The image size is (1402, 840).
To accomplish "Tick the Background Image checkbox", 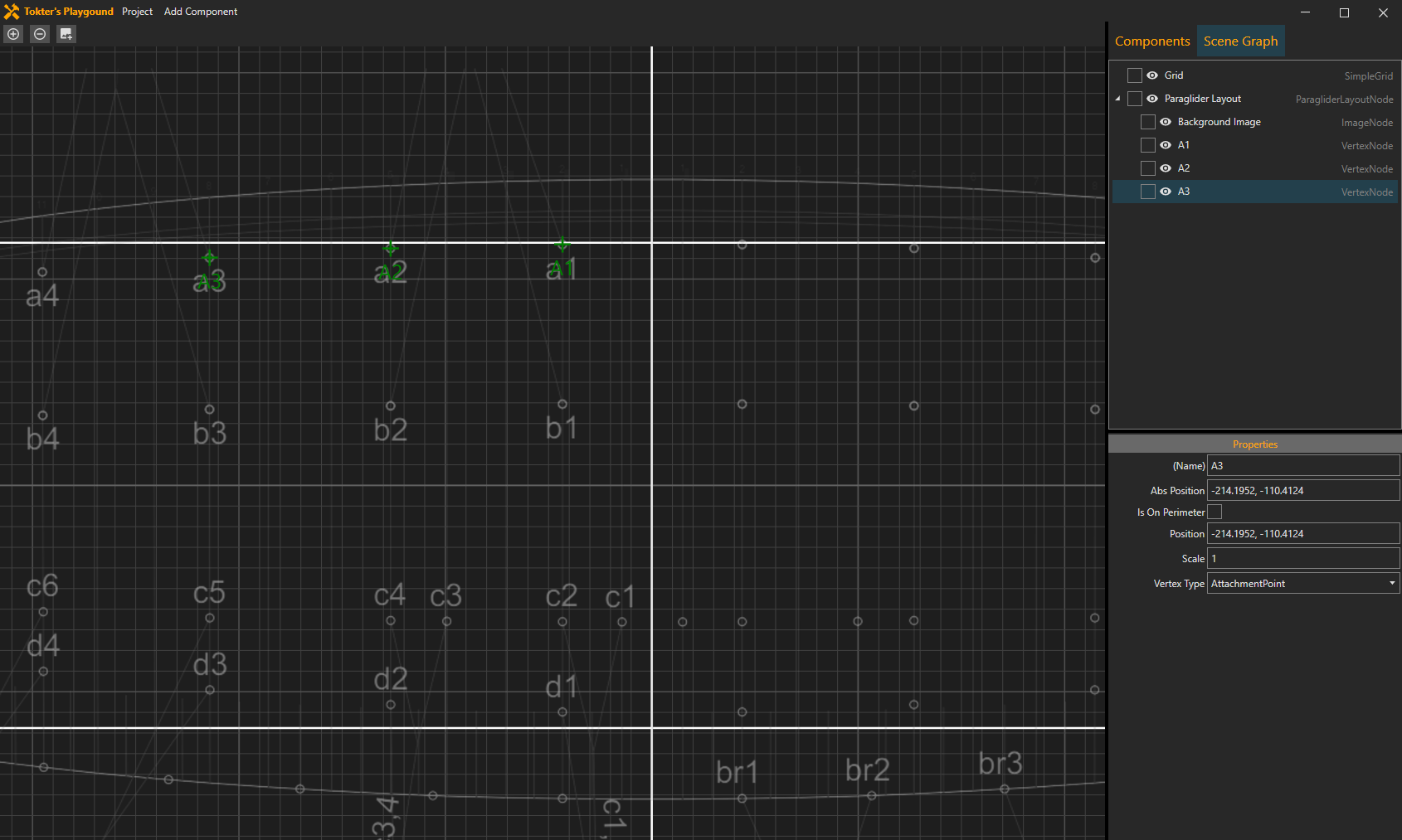I will [x=1148, y=122].
